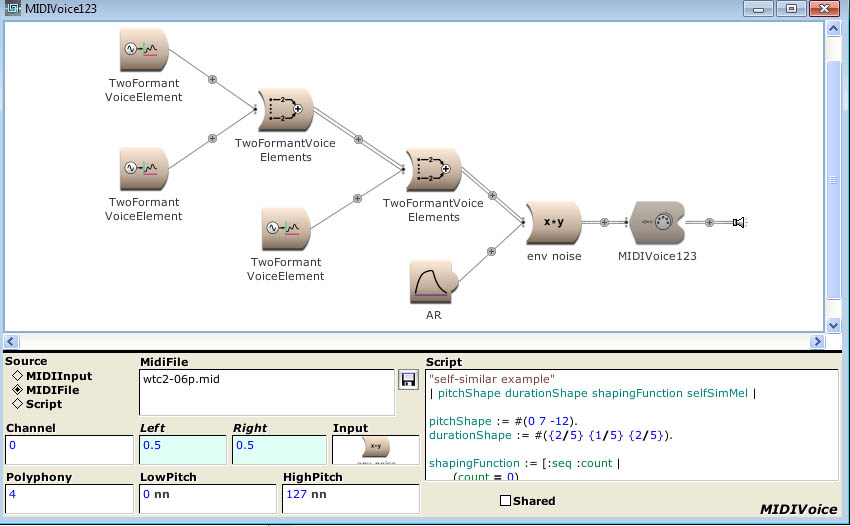Image resolution: width=850 pixels, height=526 pixels.
Task: Select the Script source option
Action: pos(37,404)
